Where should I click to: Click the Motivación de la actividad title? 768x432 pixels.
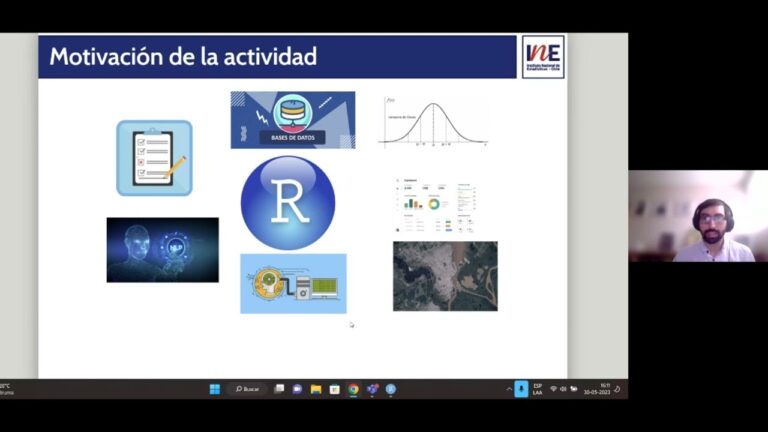pyautogui.click(x=183, y=57)
